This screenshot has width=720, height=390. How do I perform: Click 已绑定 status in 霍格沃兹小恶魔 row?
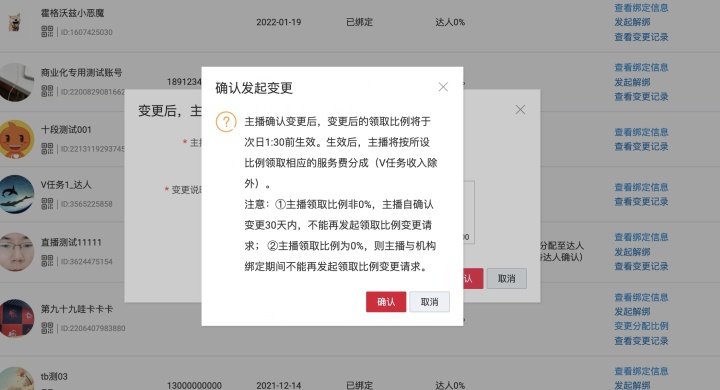(360, 22)
